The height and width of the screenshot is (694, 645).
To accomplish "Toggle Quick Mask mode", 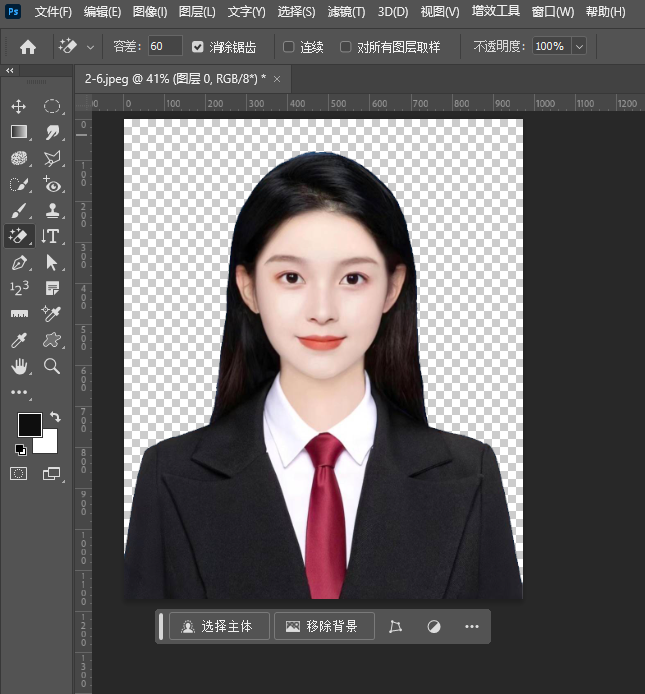I will (19, 474).
